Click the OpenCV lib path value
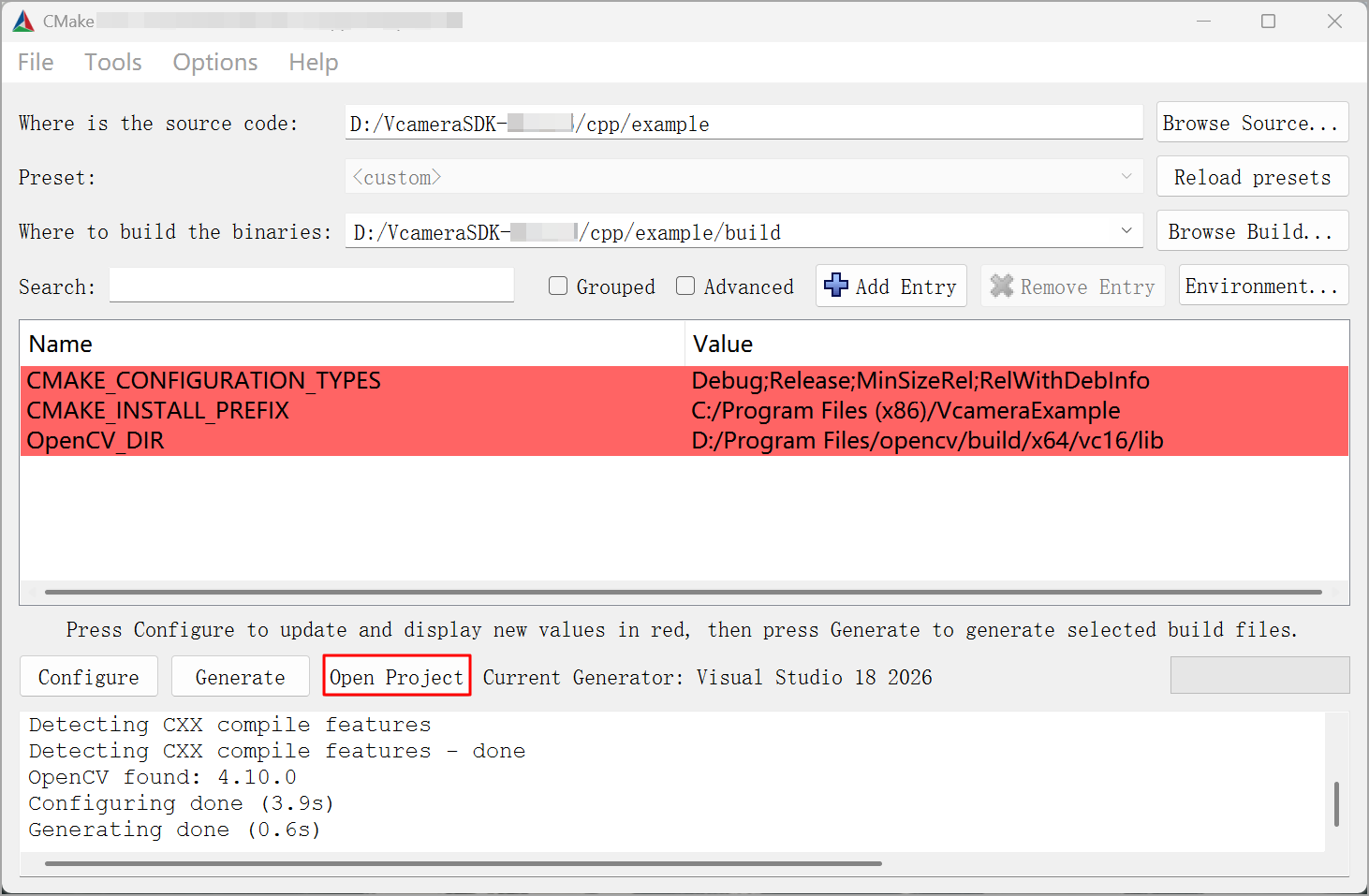Screen dimensions: 1369x896 (927, 441)
